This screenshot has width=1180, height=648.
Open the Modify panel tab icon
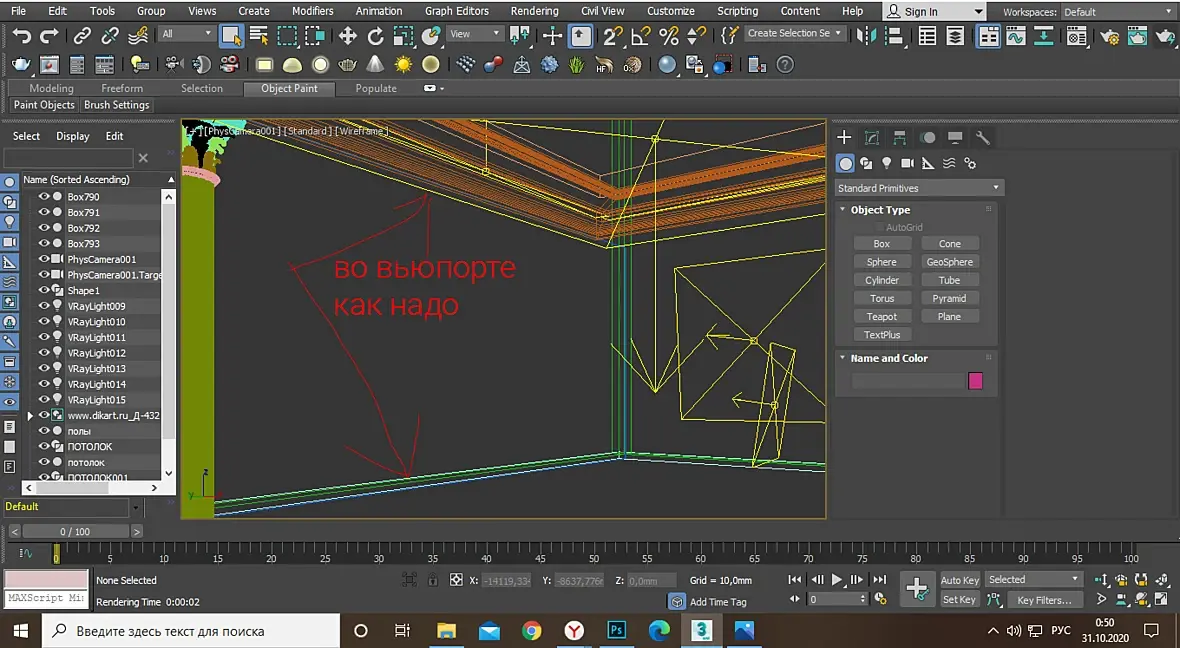(872, 138)
